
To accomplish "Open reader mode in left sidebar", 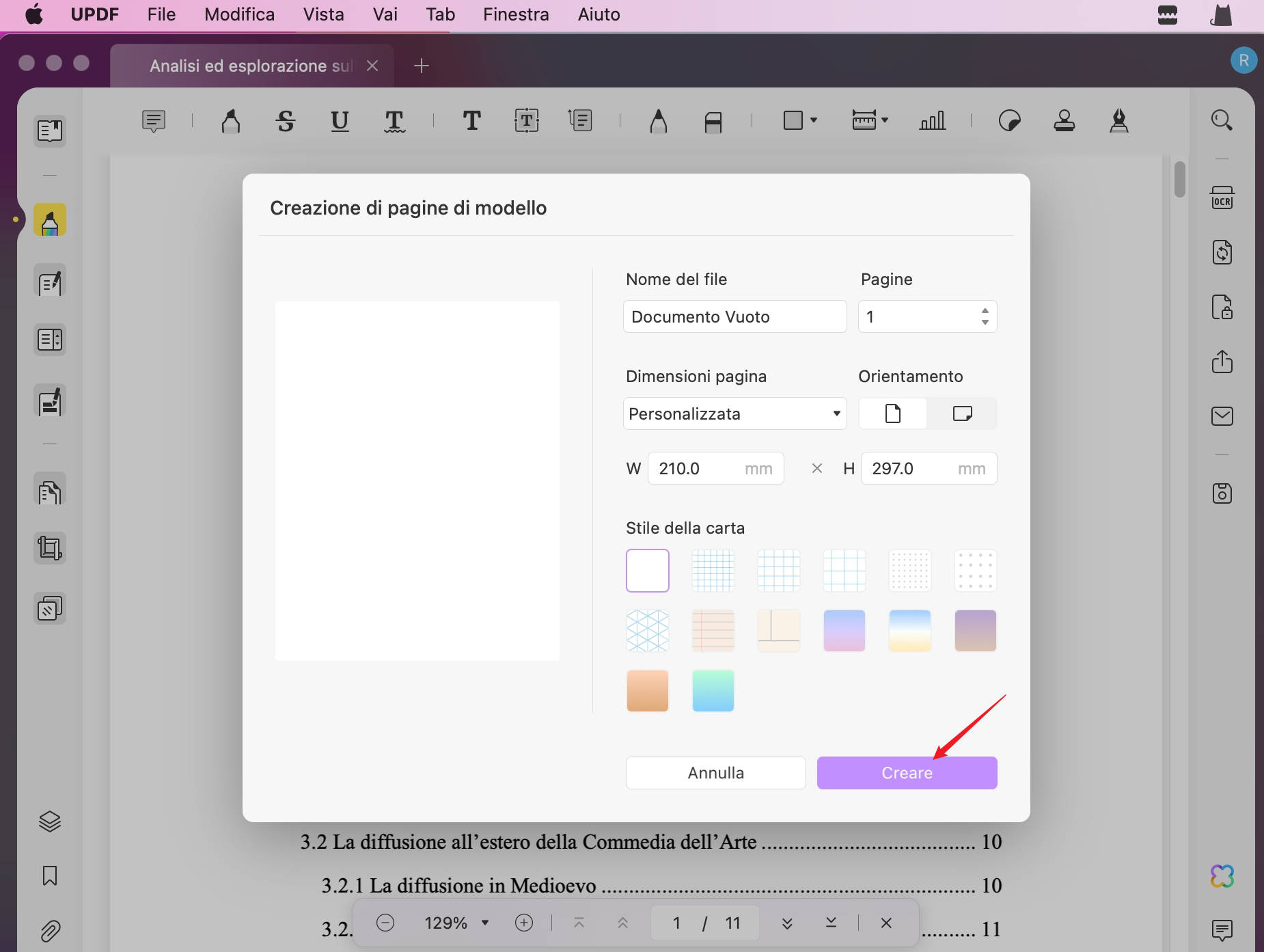I will click(x=50, y=131).
